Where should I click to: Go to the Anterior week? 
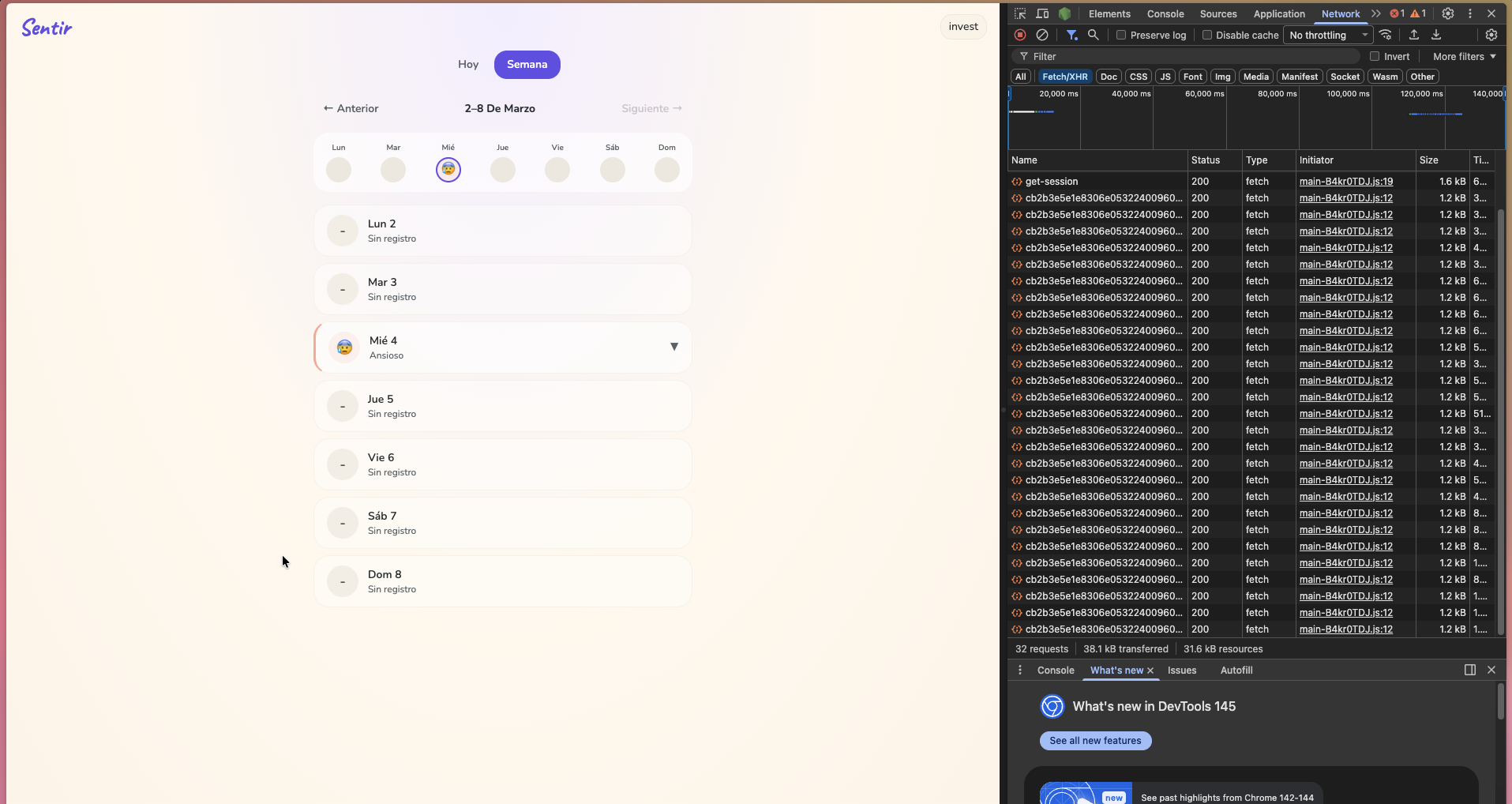click(x=351, y=108)
